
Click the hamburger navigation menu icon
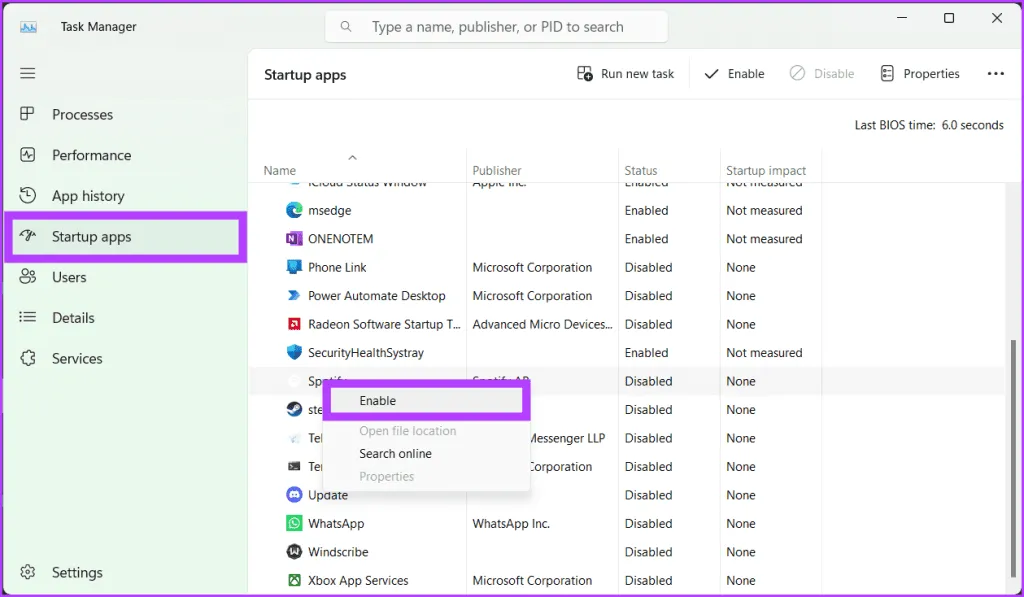point(28,73)
